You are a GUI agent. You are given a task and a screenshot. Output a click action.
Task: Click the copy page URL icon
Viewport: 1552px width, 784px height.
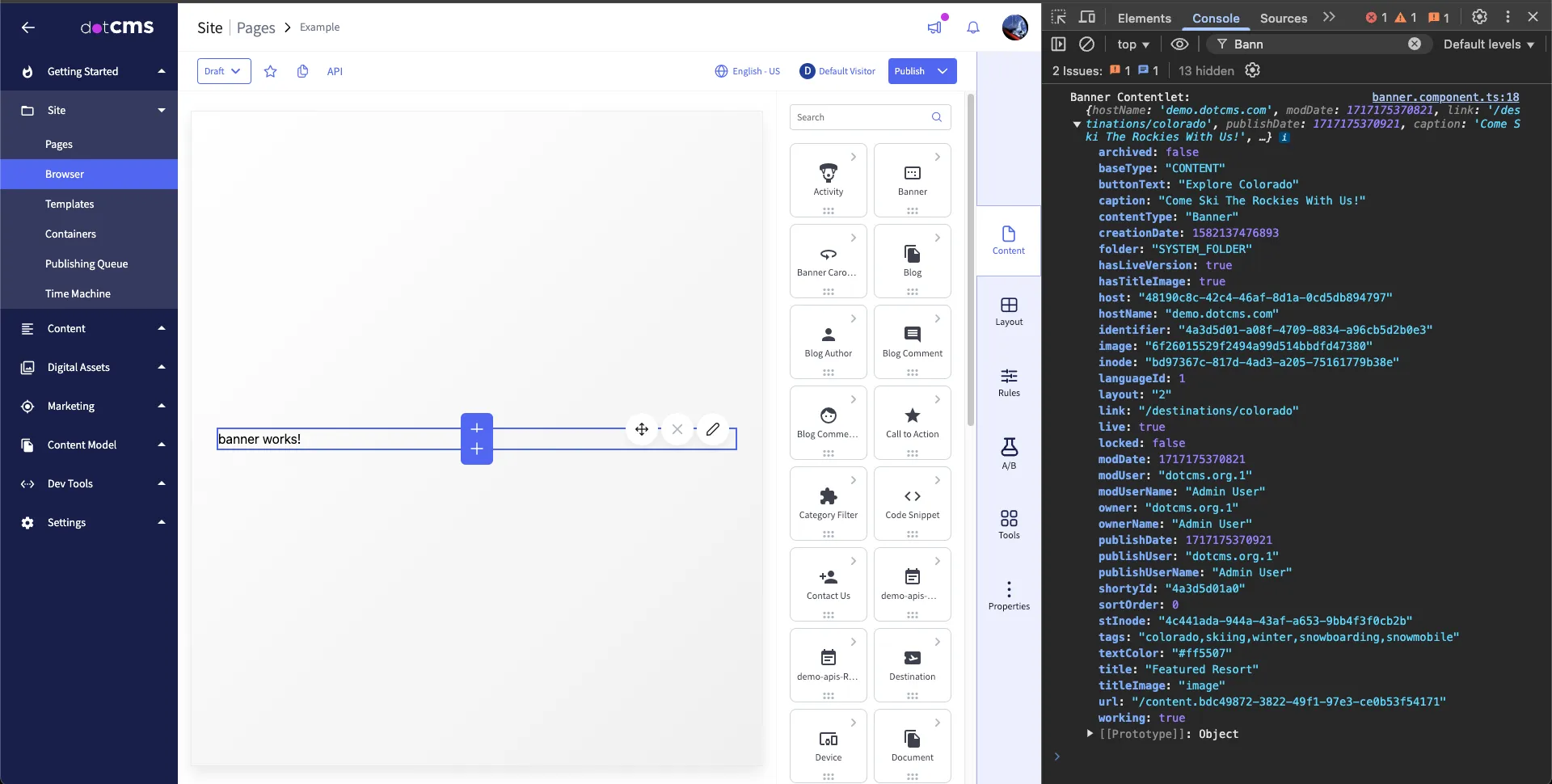[302, 71]
